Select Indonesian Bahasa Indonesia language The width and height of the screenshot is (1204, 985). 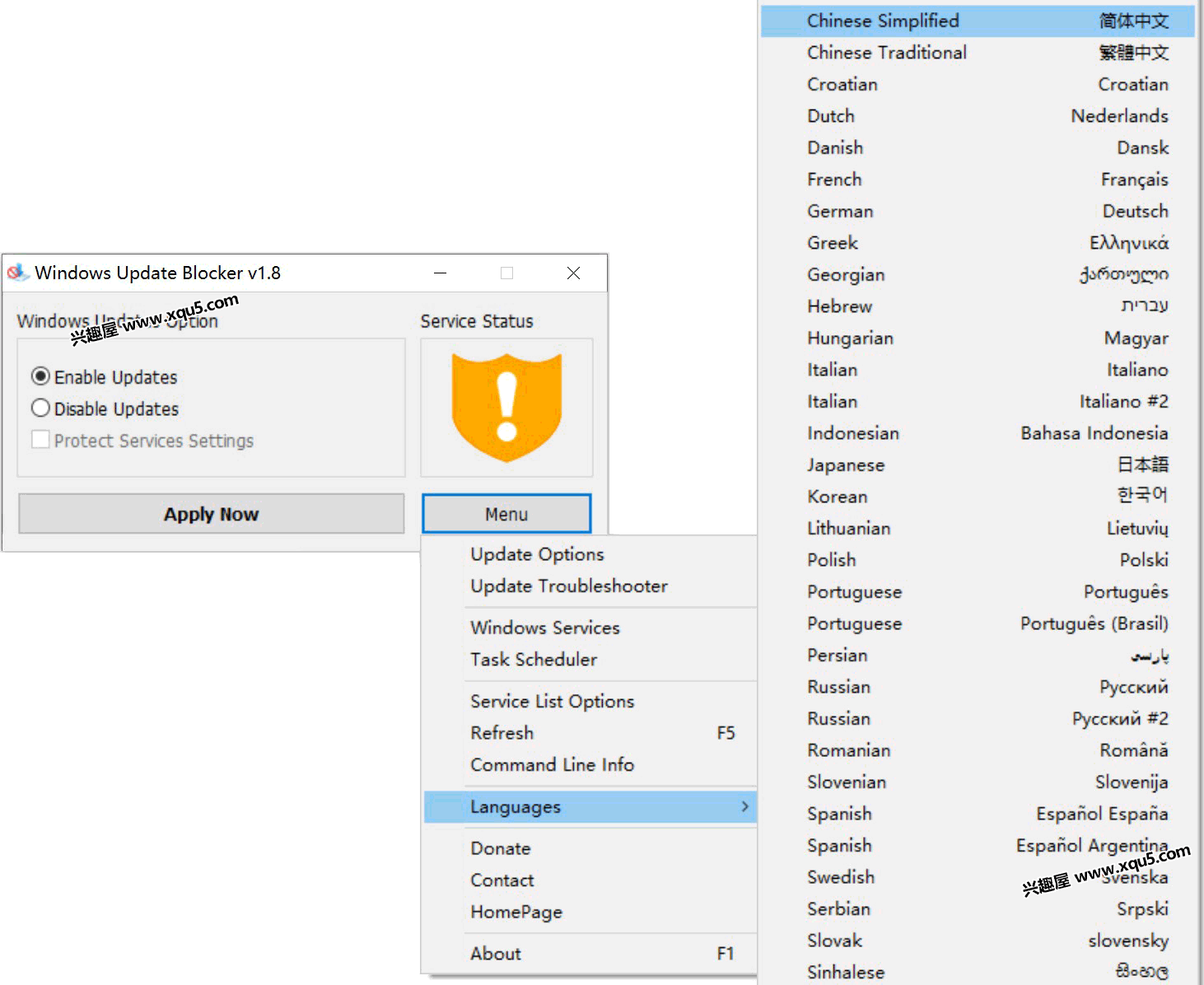(978, 433)
